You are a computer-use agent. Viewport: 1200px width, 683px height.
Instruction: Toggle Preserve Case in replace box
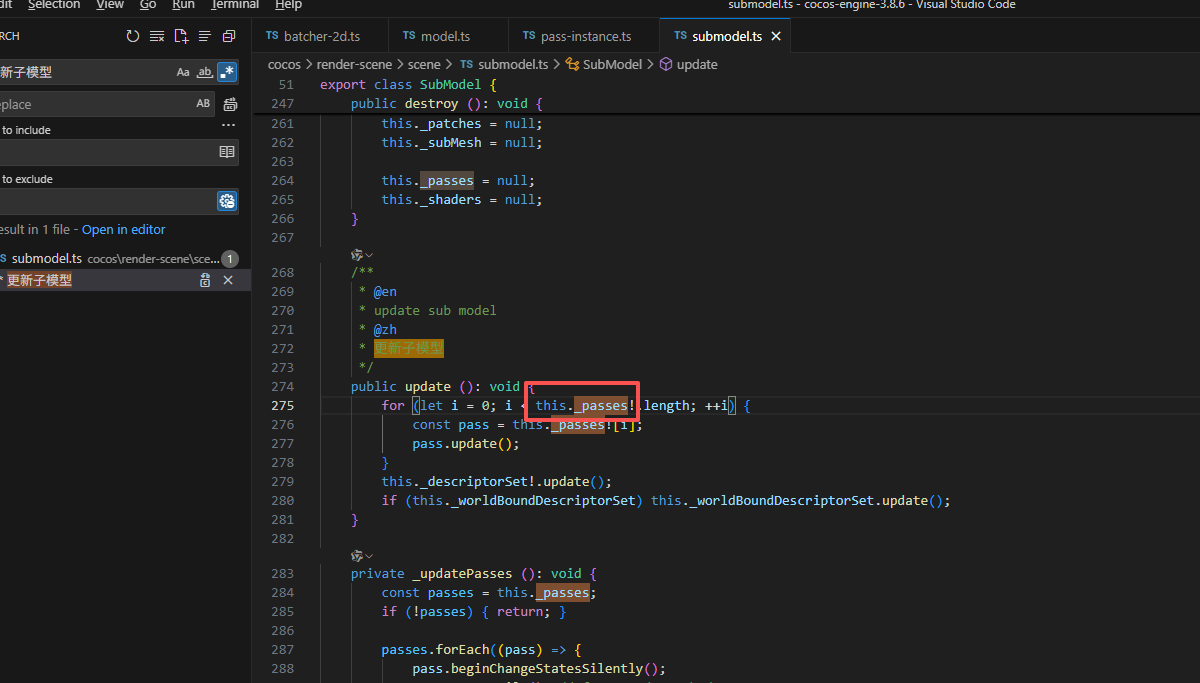[x=203, y=104]
